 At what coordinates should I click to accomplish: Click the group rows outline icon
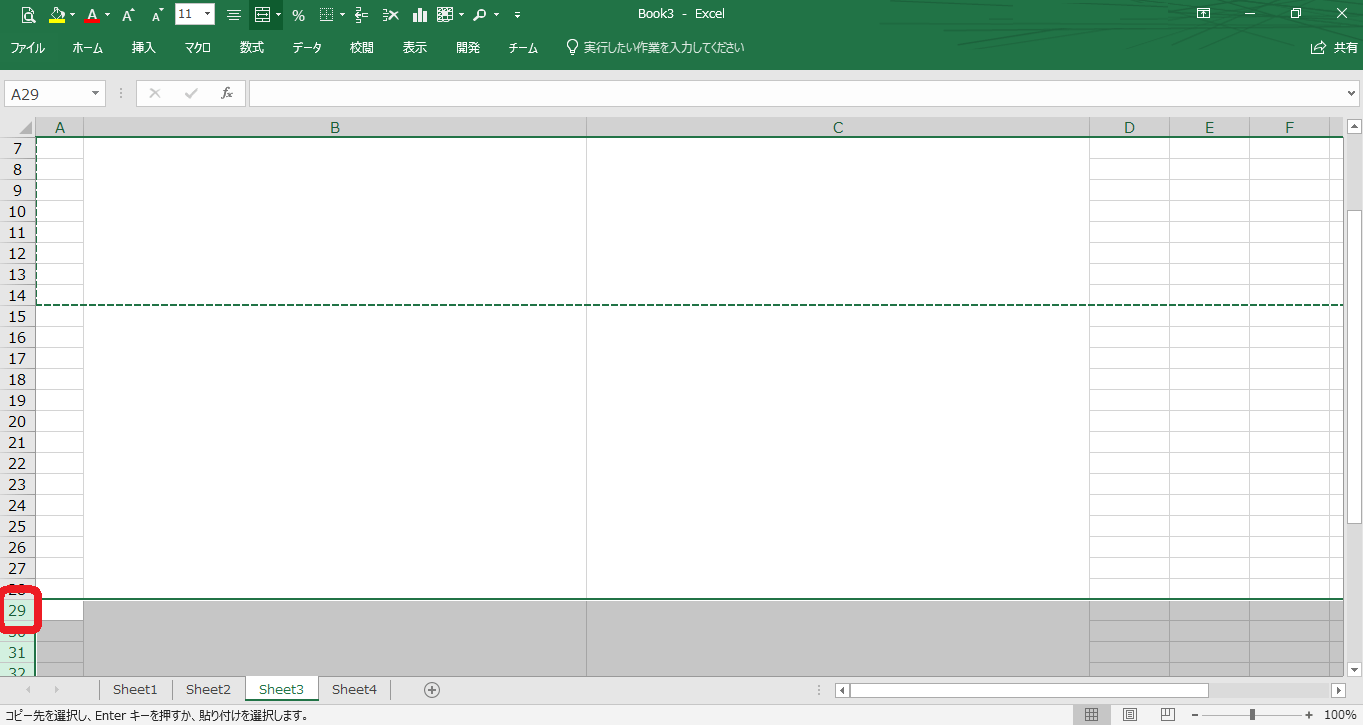[x=361, y=15]
